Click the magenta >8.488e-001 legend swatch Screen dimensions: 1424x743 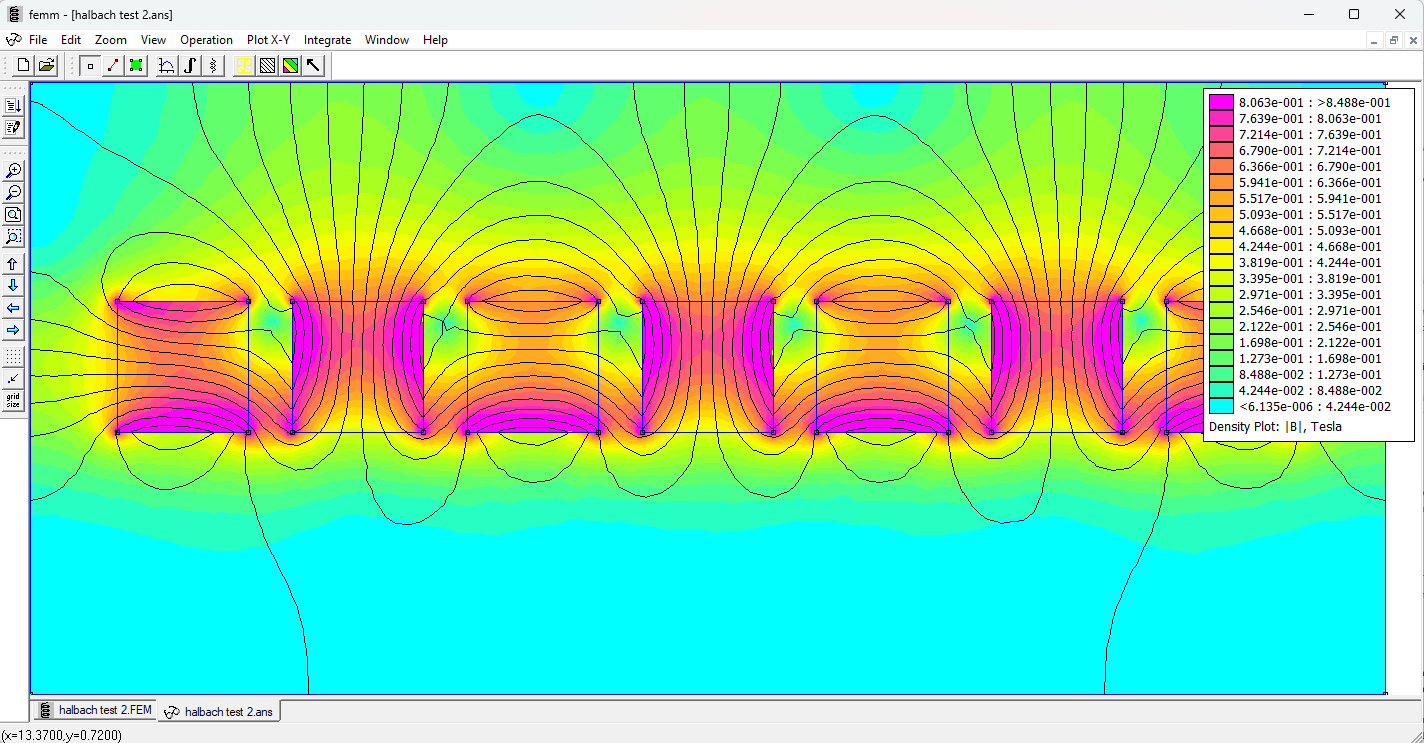click(x=1221, y=102)
